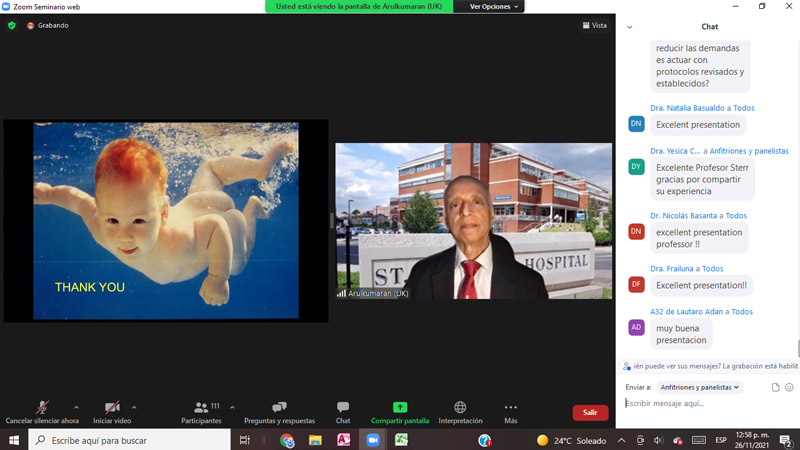Open the network status icon in the system tray
Screen dimensions: 800x450
[678, 440]
